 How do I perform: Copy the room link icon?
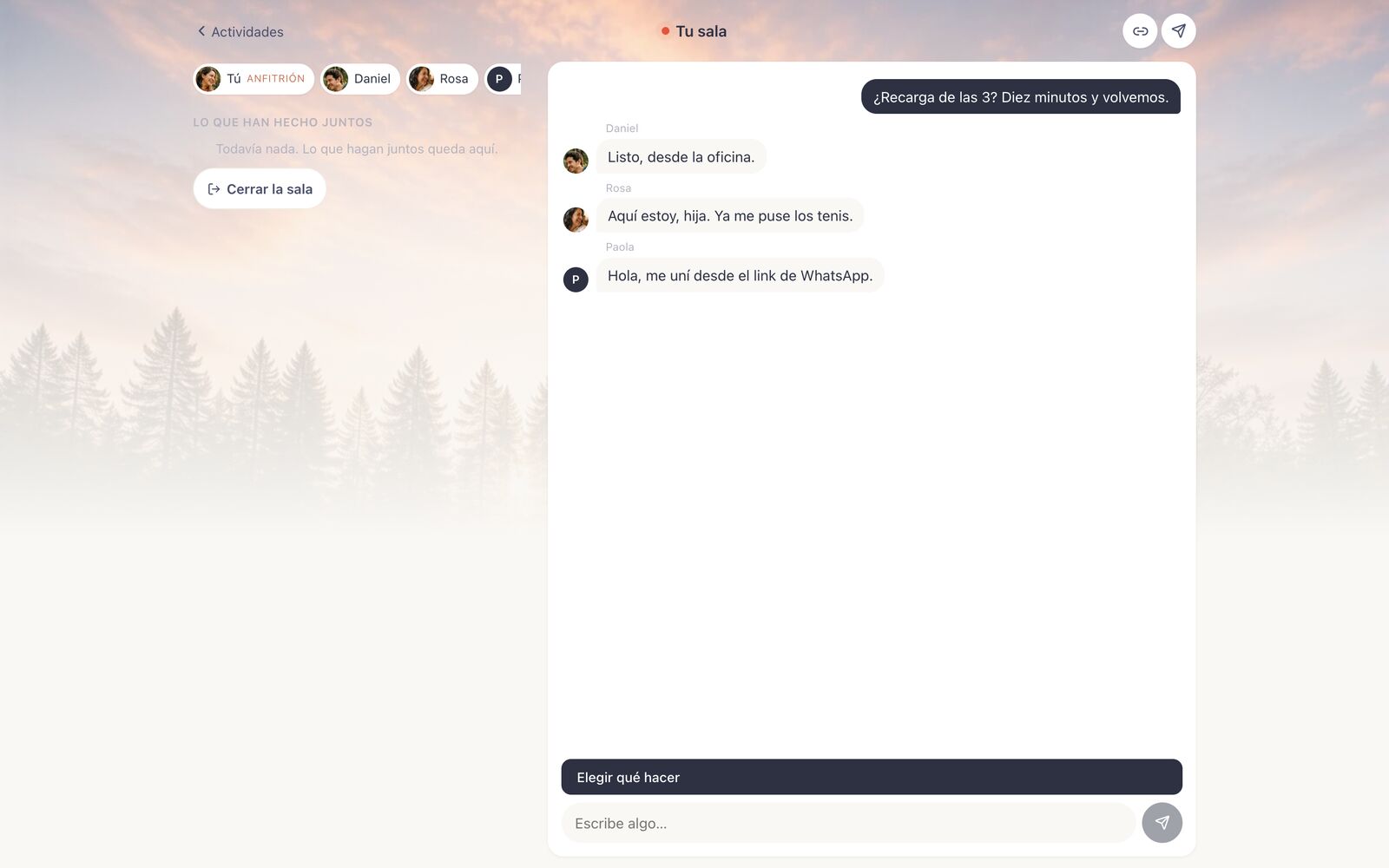point(1140,31)
